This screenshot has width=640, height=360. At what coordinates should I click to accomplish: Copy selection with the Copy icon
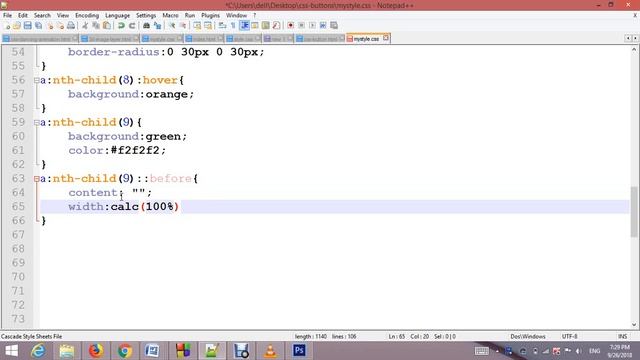coord(96,25)
